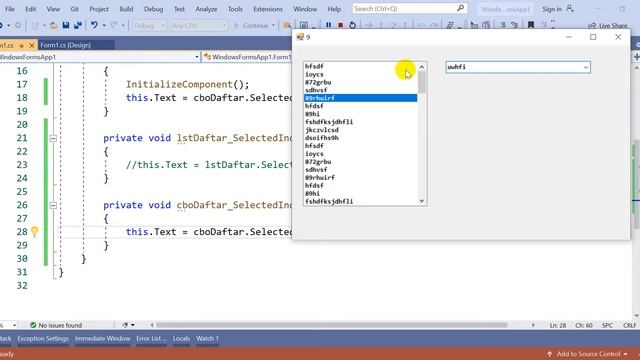The width and height of the screenshot is (640, 360).
Task: Pause debugging with Break All icon
Action: coord(329,25)
